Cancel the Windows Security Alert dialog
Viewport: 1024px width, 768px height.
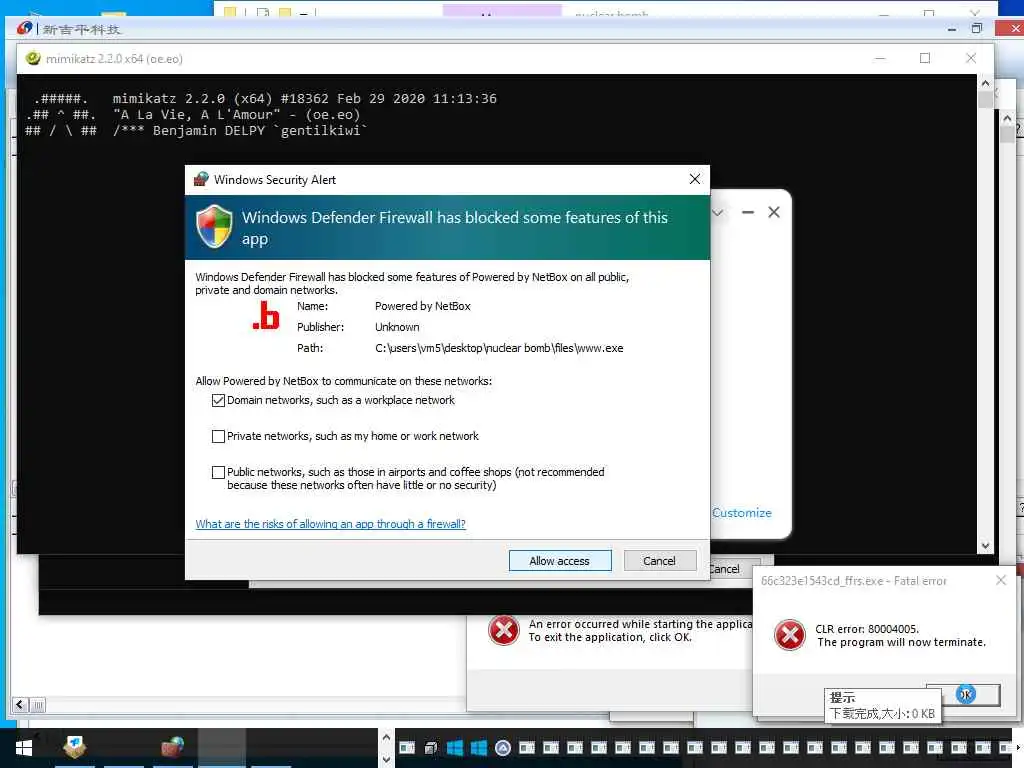(660, 561)
